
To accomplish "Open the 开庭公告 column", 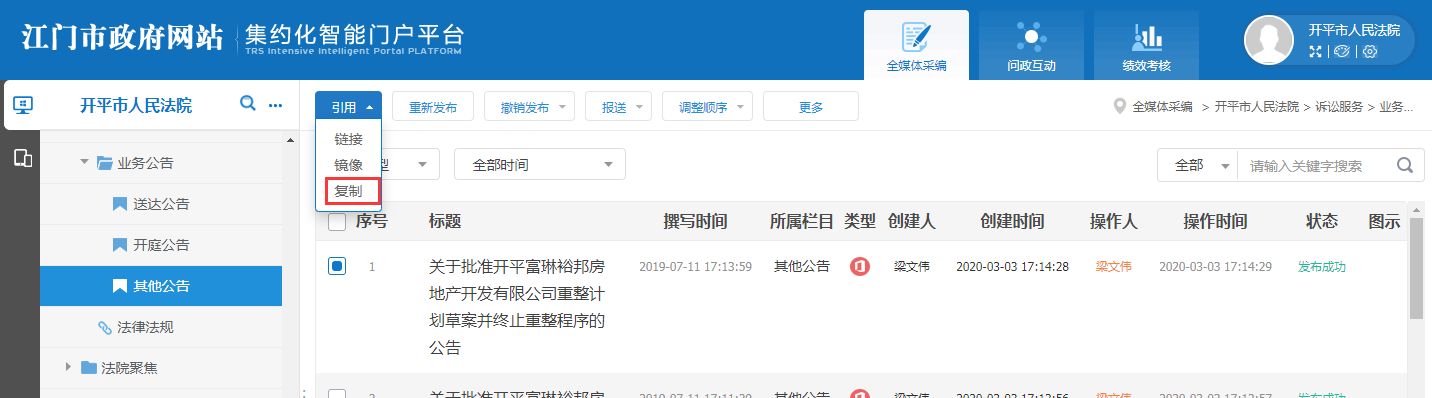I will pos(161,245).
